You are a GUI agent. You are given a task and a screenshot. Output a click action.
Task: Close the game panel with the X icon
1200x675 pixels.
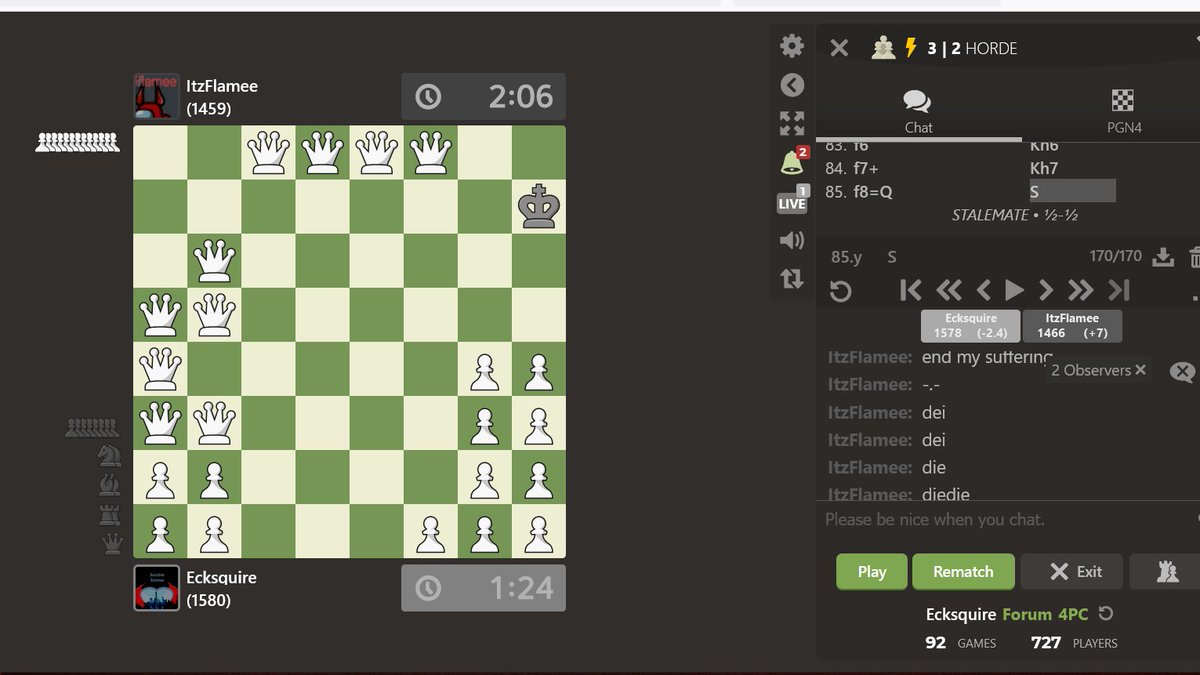(x=839, y=48)
